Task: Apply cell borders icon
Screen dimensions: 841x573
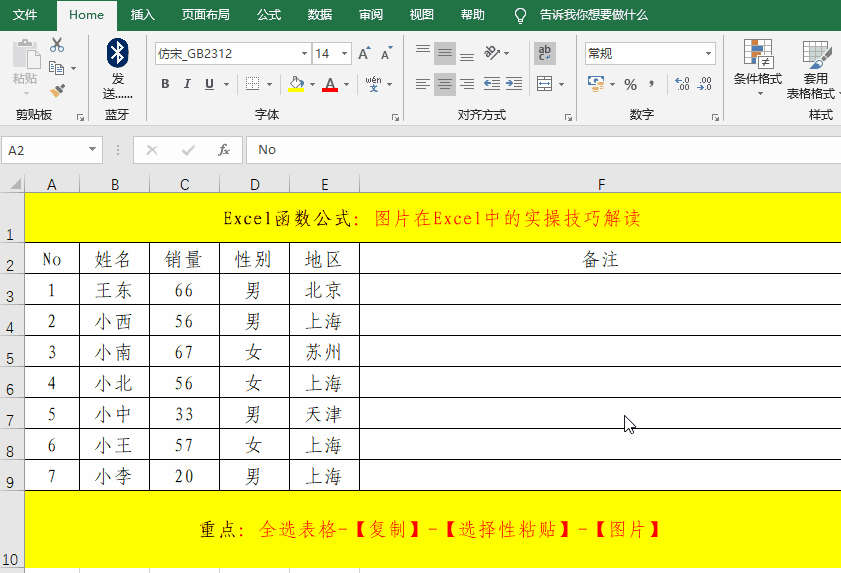Action: point(252,84)
